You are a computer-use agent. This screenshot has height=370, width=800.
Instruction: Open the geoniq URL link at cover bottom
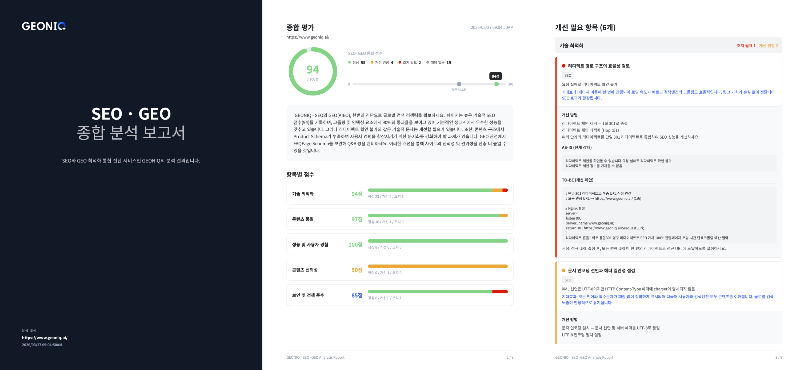point(44,337)
